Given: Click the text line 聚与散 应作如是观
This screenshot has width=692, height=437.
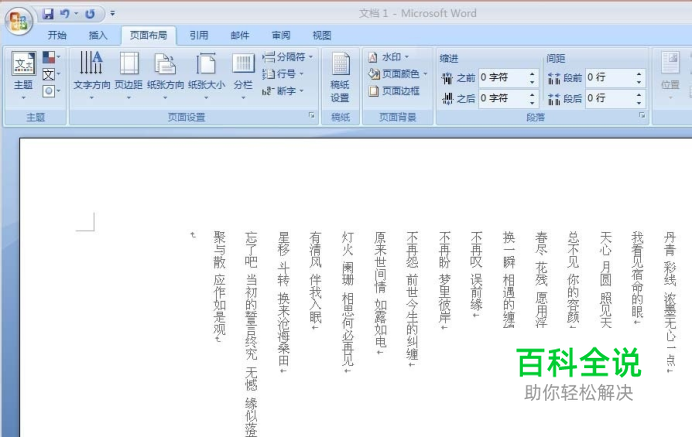Looking at the screenshot, I should pos(219,286).
